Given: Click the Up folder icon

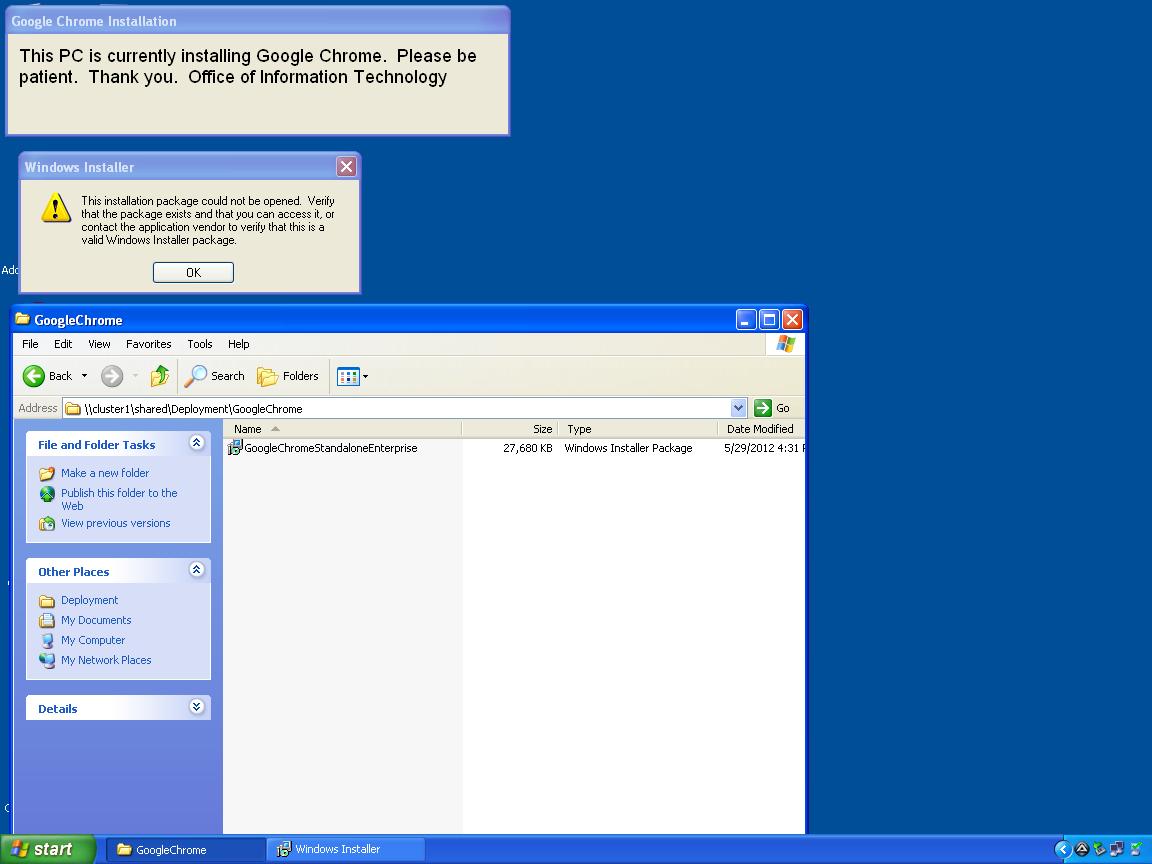Looking at the screenshot, I should tap(160, 376).
